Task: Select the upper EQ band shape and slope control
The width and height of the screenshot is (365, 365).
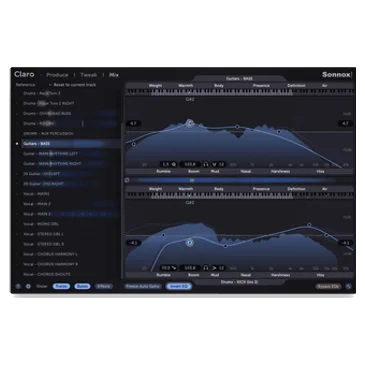Action: (x=218, y=164)
